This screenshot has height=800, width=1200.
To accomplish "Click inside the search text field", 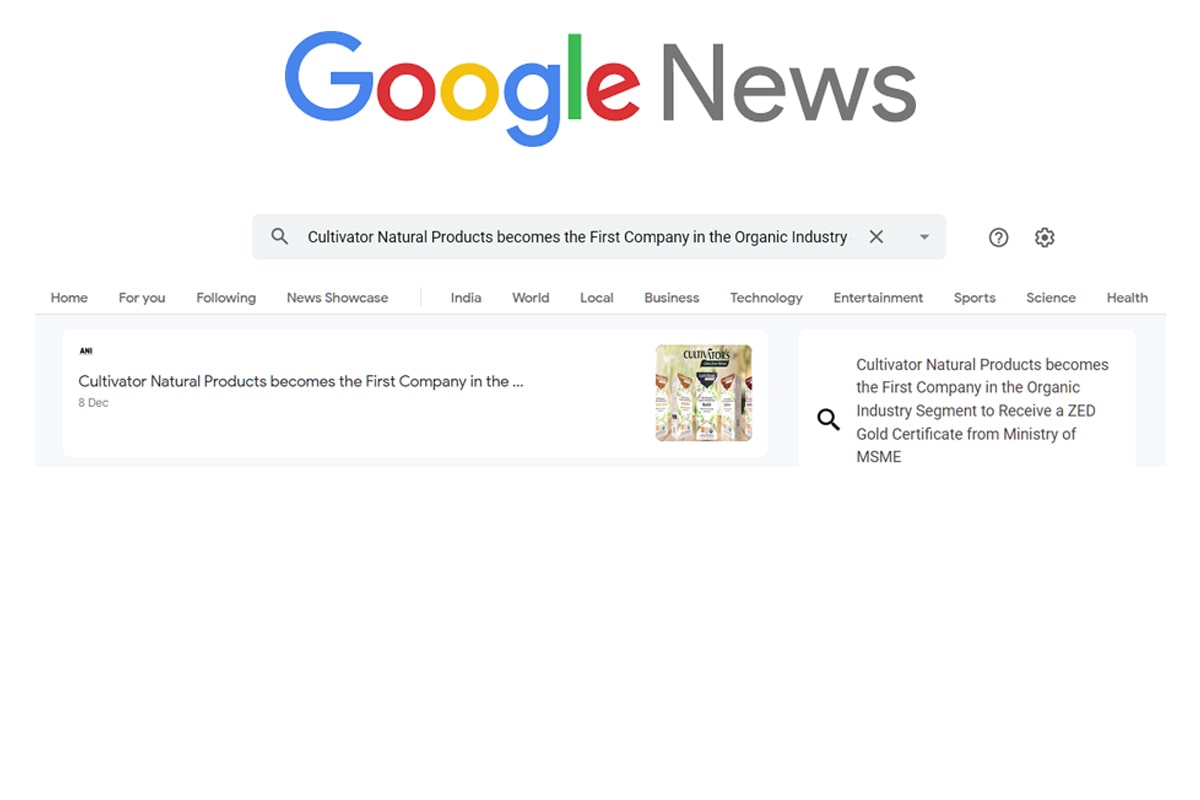I will click(577, 237).
